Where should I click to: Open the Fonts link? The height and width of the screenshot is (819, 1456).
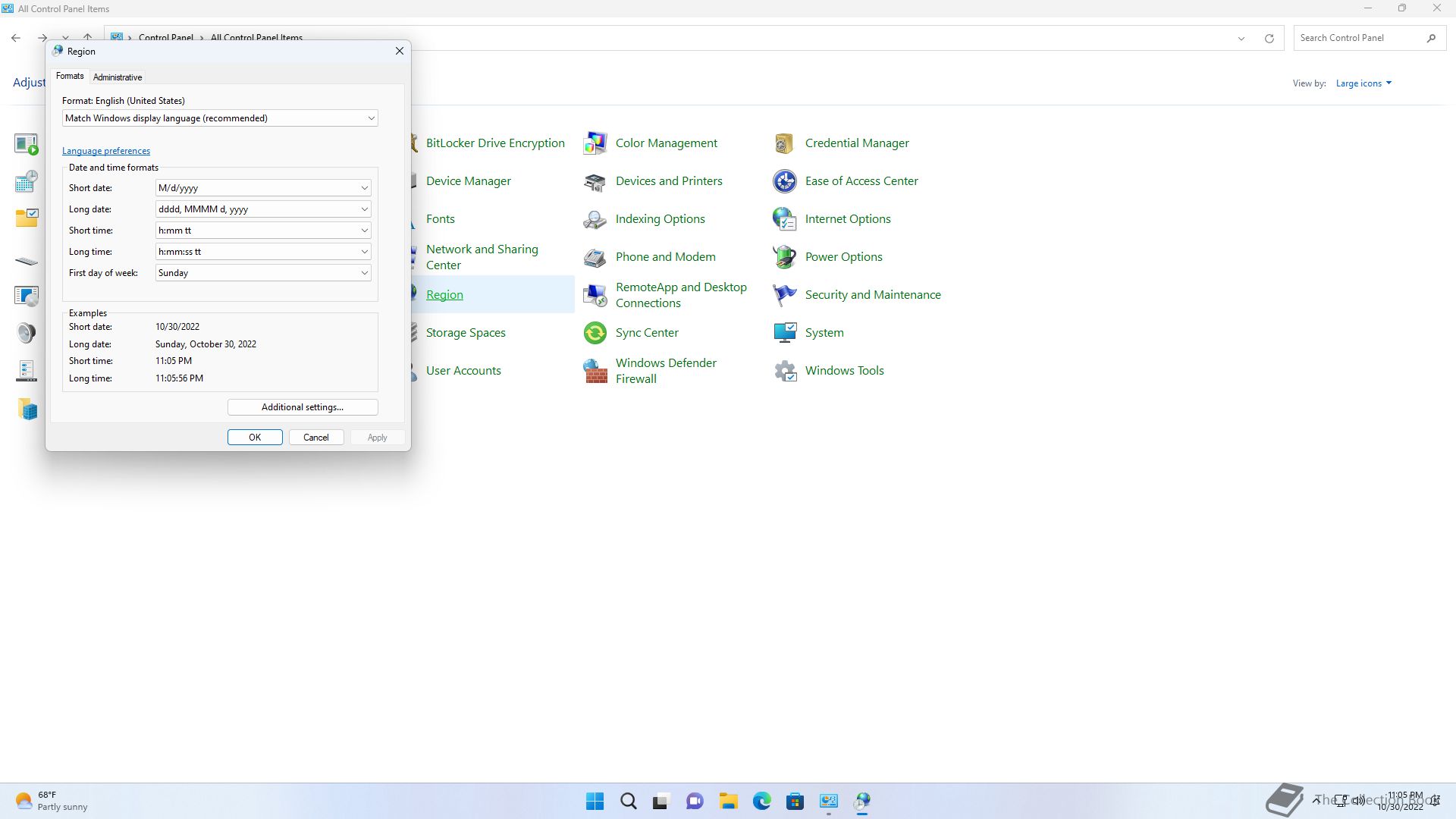[x=441, y=219]
